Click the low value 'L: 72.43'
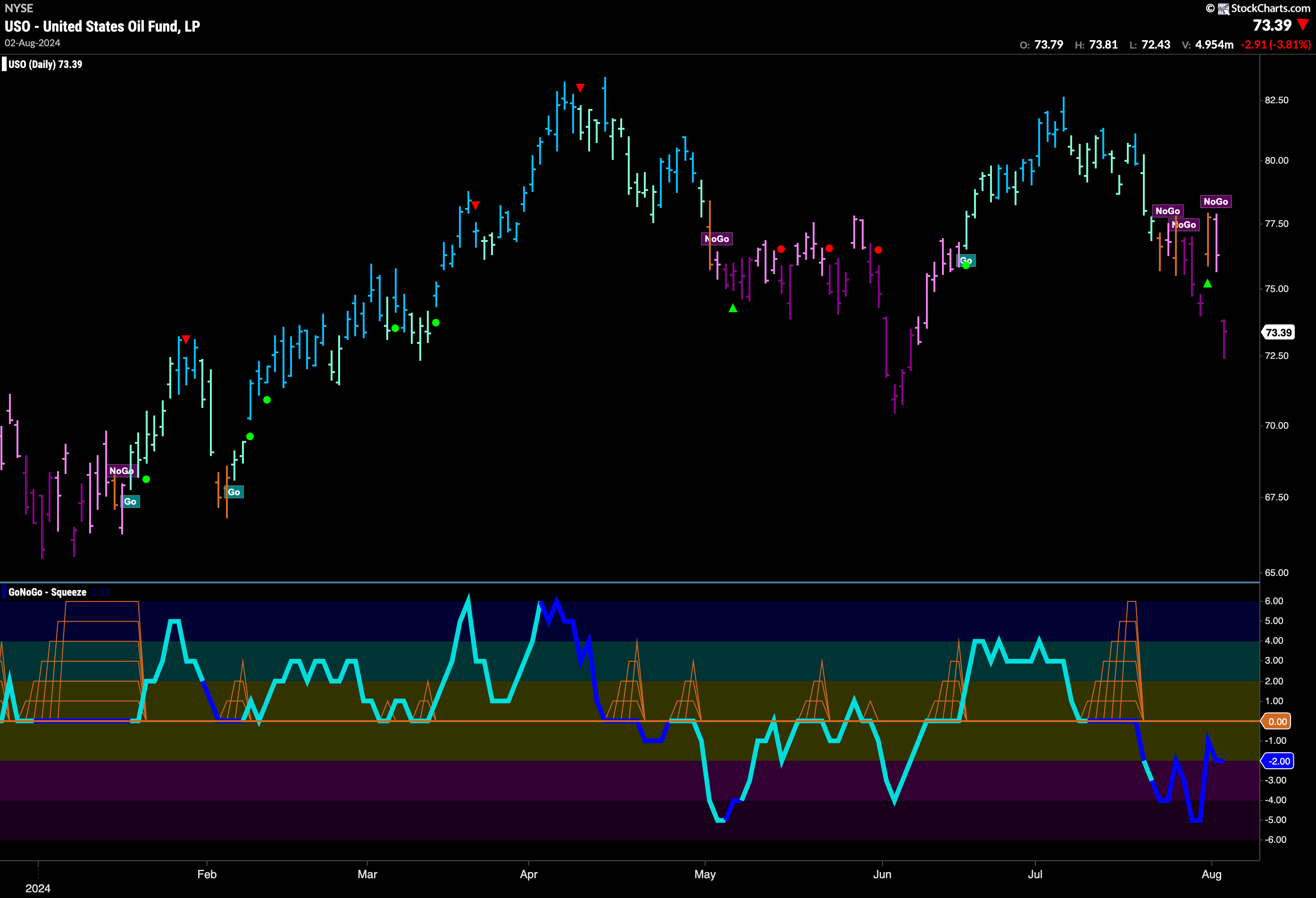Image resolution: width=1316 pixels, height=898 pixels. tap(1149, 45)
